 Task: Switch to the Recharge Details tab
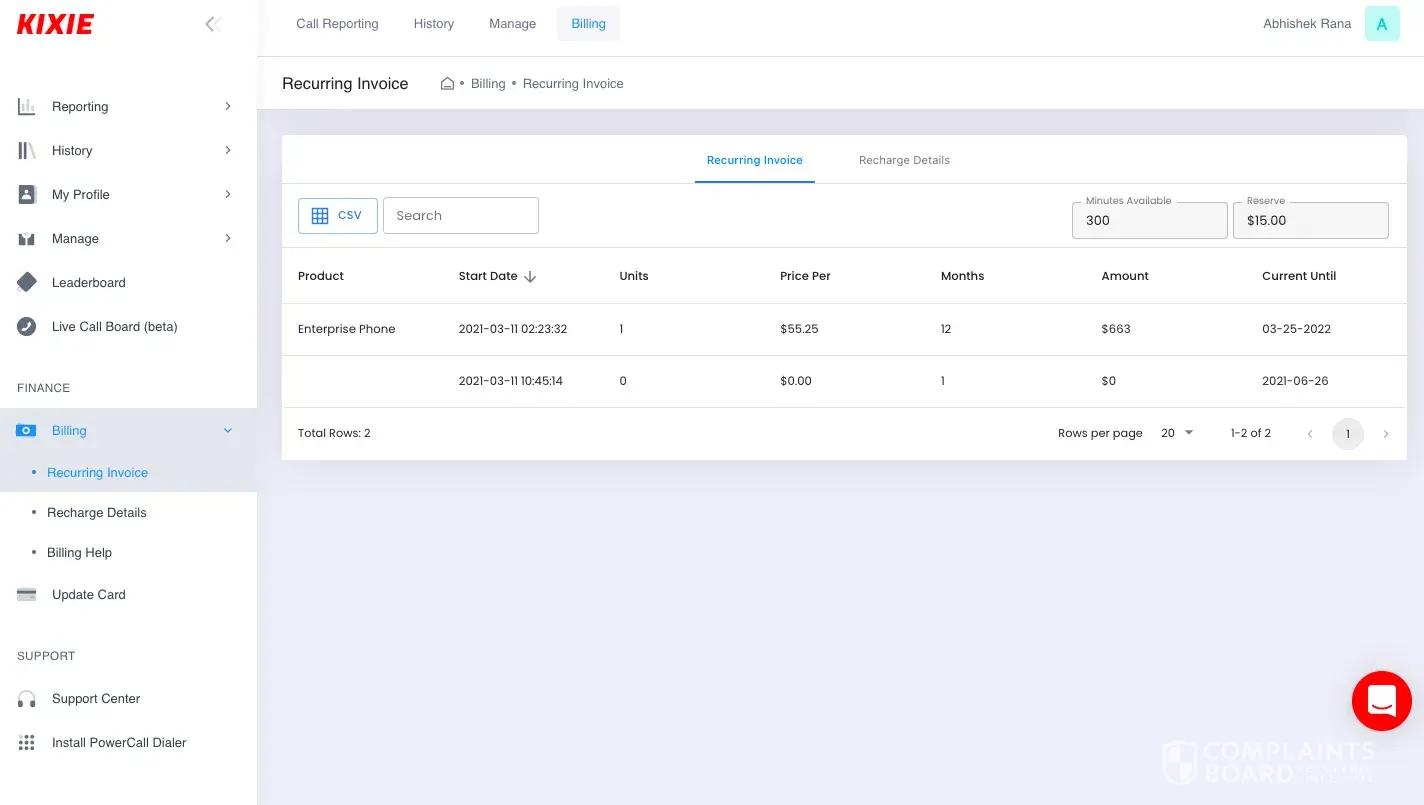[904, 160]
